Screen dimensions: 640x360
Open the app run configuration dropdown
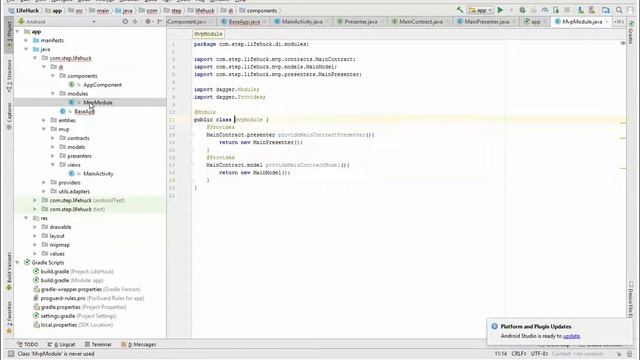(481, 10)
